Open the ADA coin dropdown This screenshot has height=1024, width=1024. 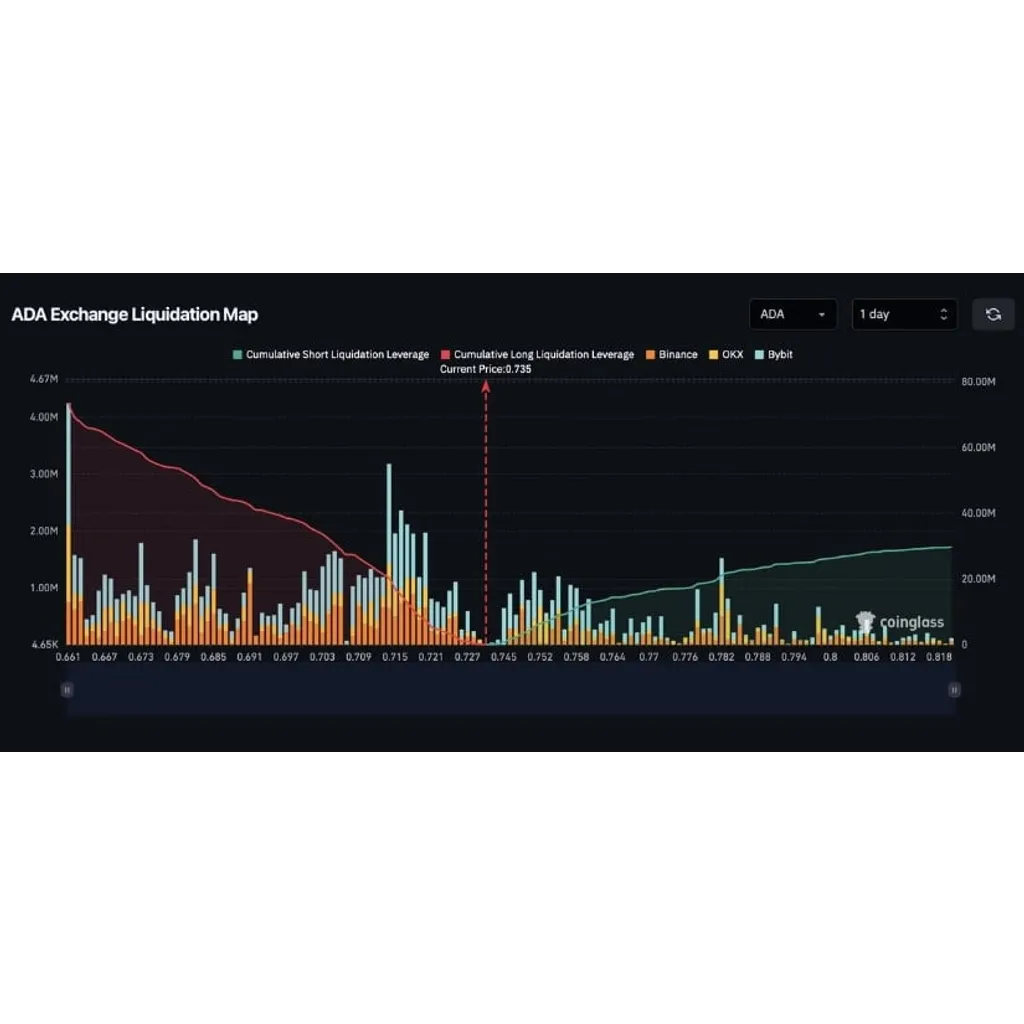point(793,314)
